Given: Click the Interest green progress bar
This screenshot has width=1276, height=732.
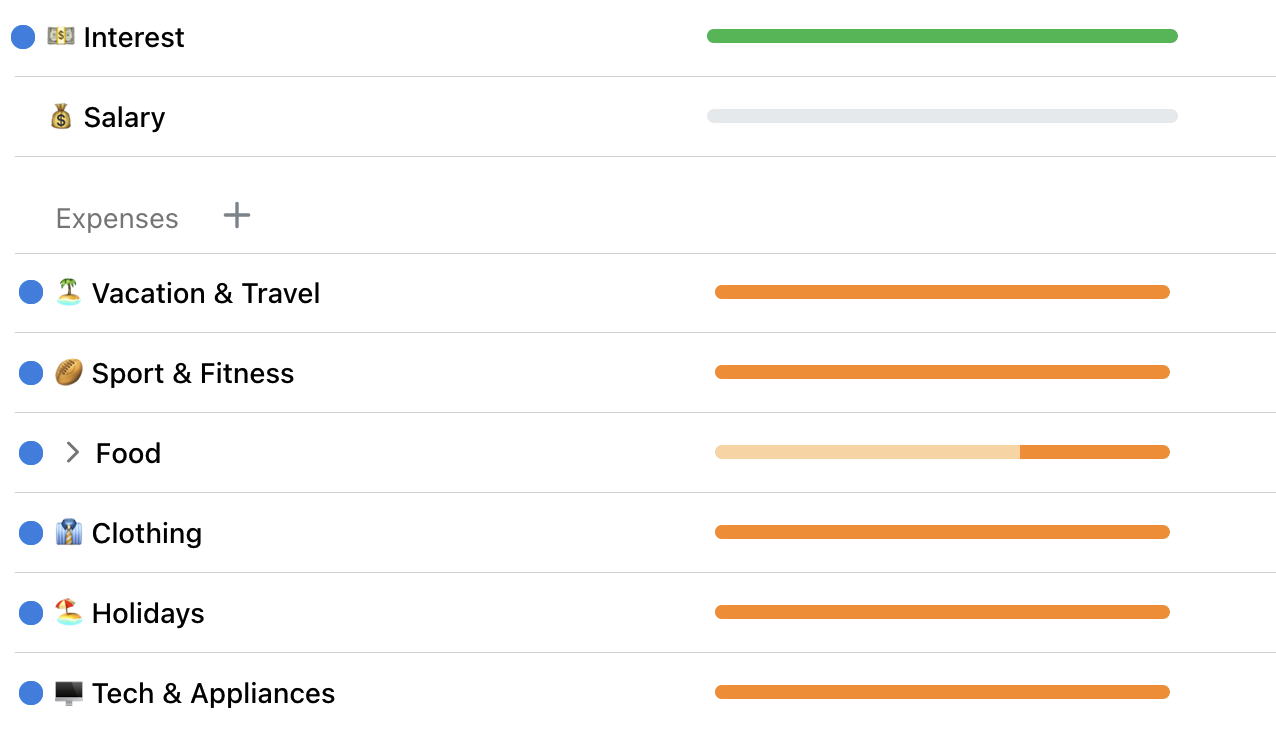Looking at the screenshot, I should [x=942, y=36].
